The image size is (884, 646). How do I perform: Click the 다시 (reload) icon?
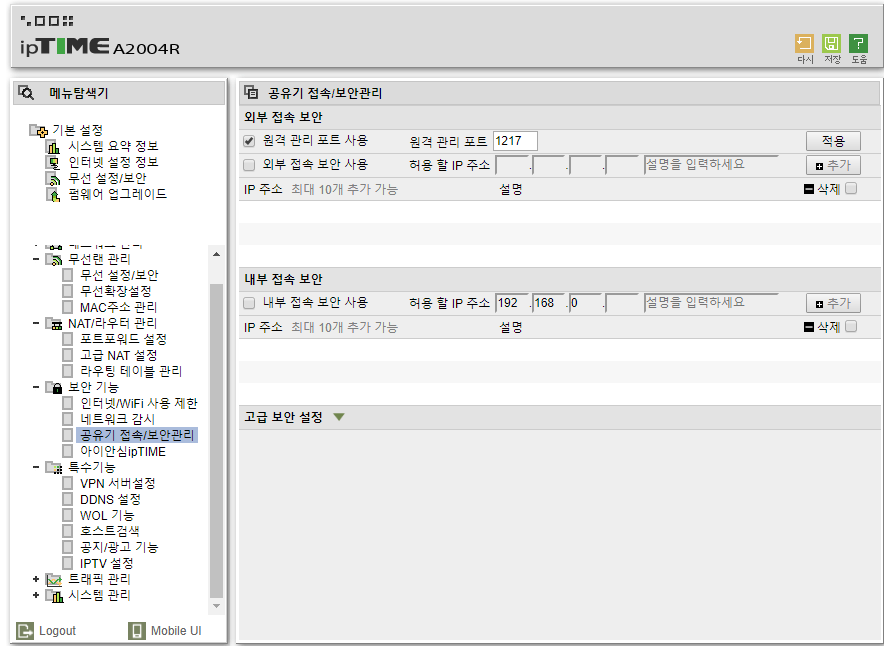(x=805, y=43)
